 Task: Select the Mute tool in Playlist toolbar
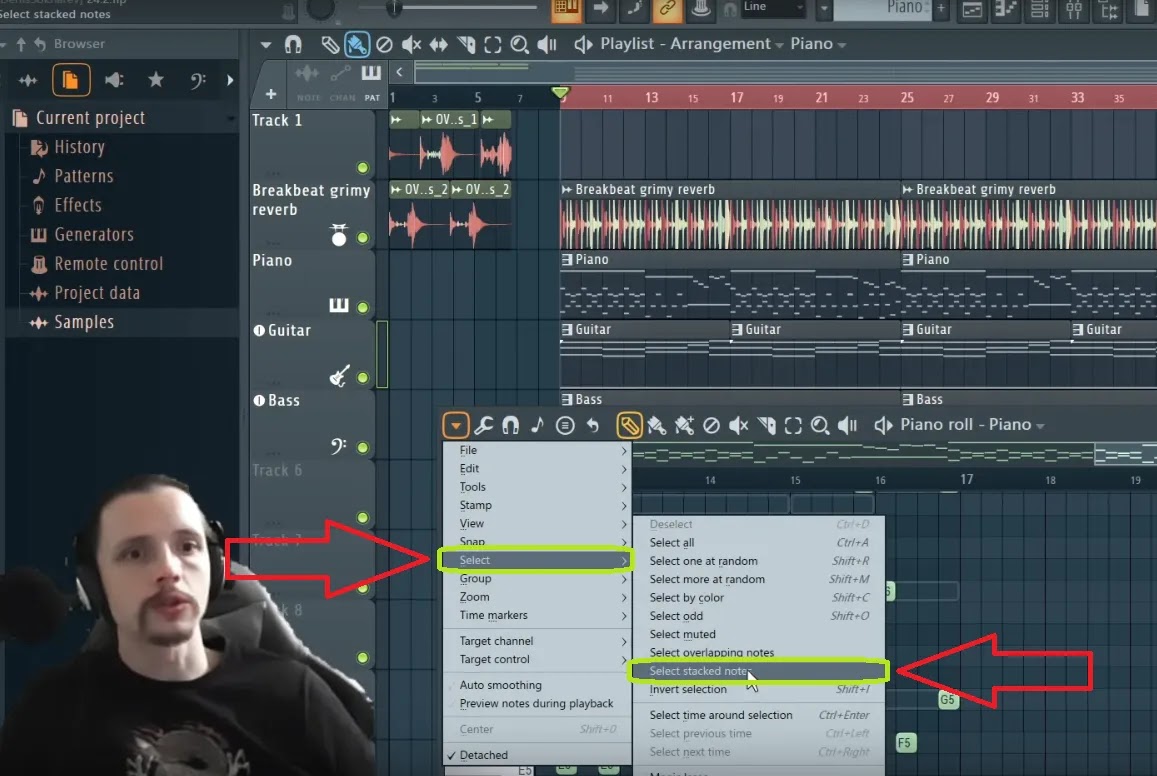pyautogui.click(x=411, y=44)
